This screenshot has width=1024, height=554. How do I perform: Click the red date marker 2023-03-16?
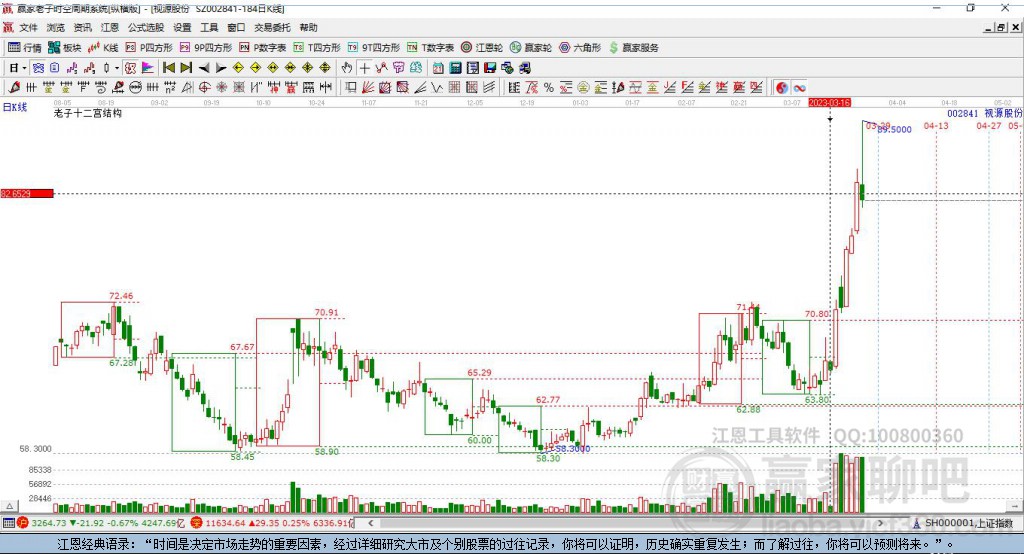[829, 103]
